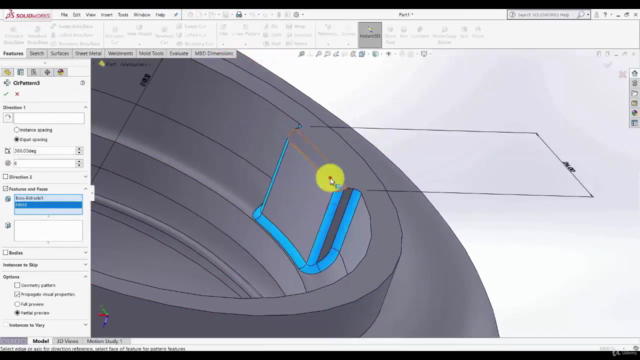Click the 360.00deg angle field
640x360 pixels.
pyautogui.click(x=44, y=151)
